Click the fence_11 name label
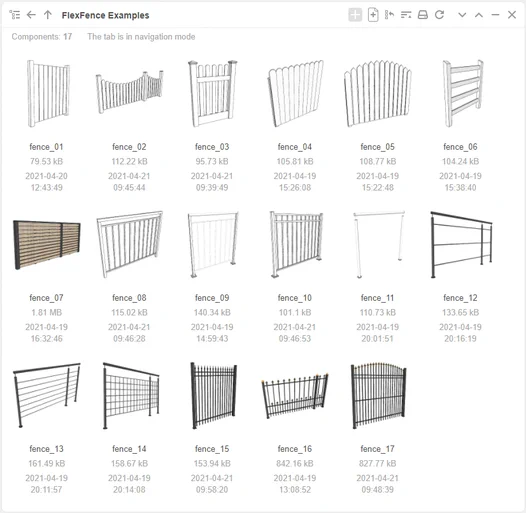The height and width of the screenshot is (513, 526). pyautogui.click(x=378, y=298)
